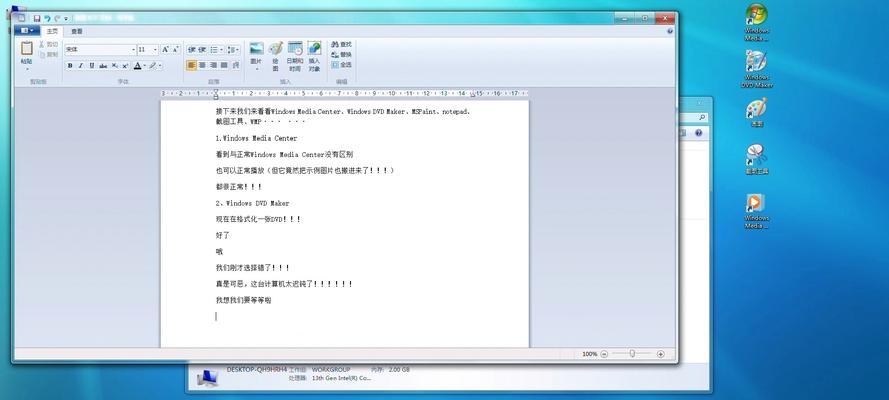This screenshot has height=400, width=889.
Task: Open the WordPad application menu button
Action: [x=27, y=31]
